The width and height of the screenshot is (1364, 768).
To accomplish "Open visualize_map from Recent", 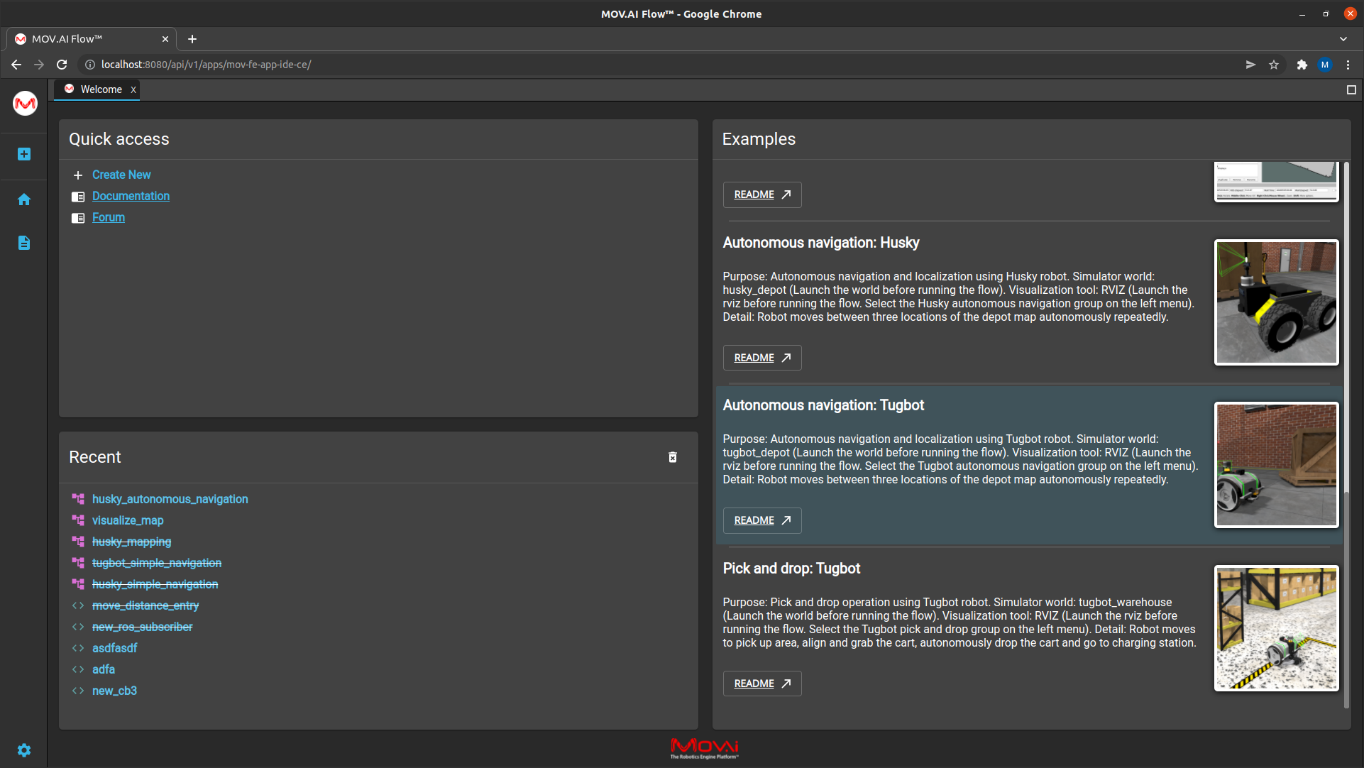I will [128, 520].
